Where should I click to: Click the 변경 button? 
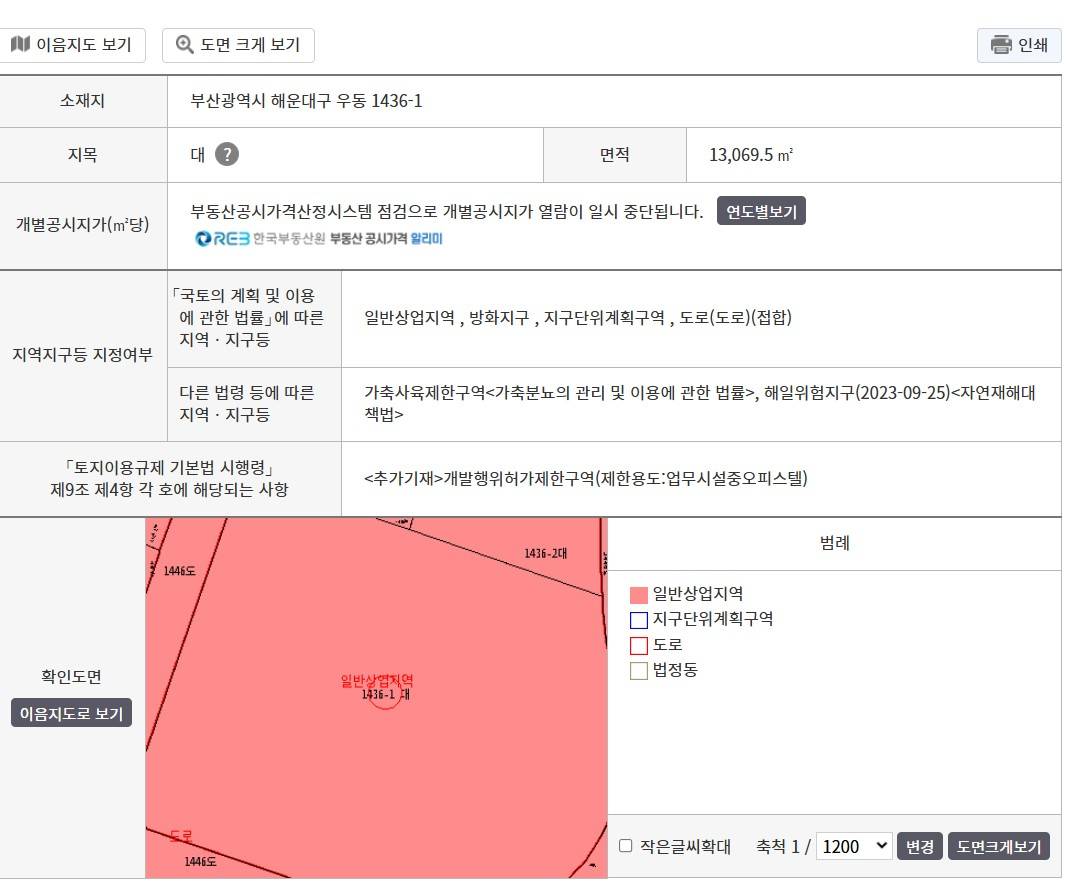point(920,846)
